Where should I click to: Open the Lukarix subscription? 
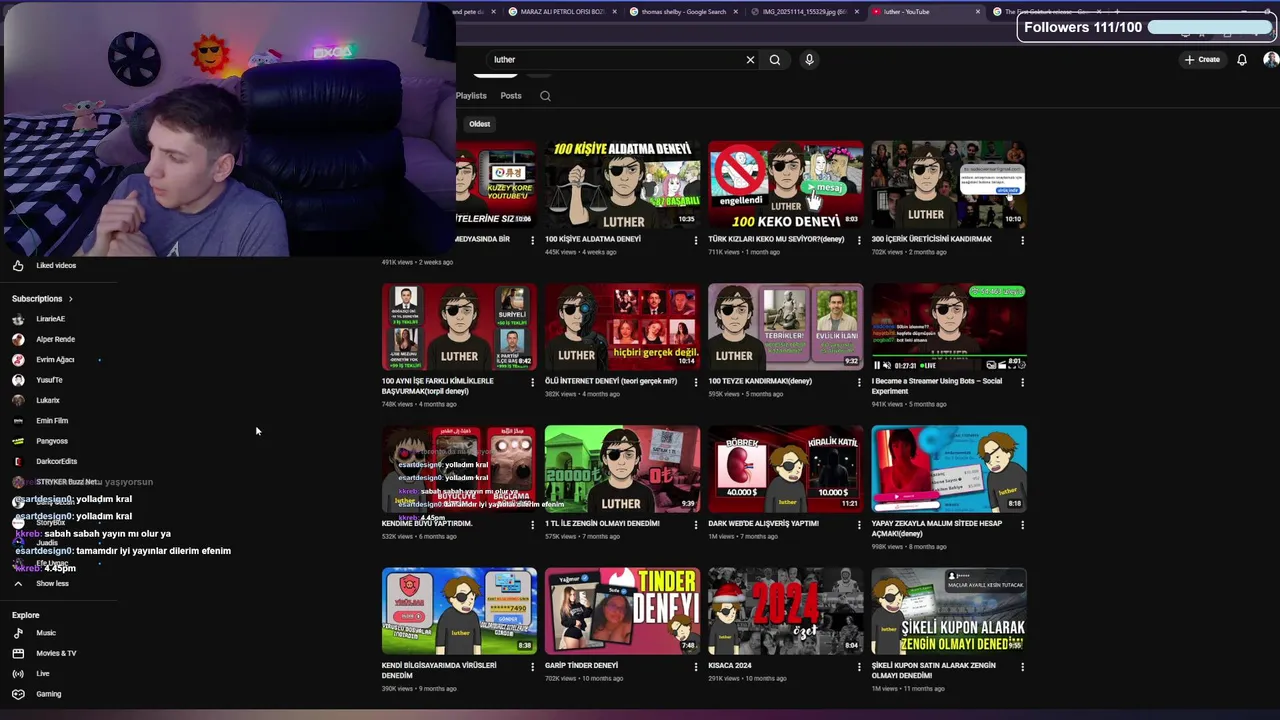48,401
